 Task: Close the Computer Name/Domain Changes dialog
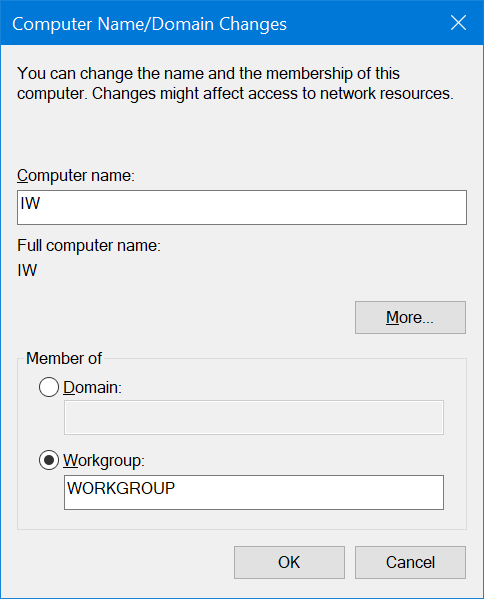pos(458,23)
